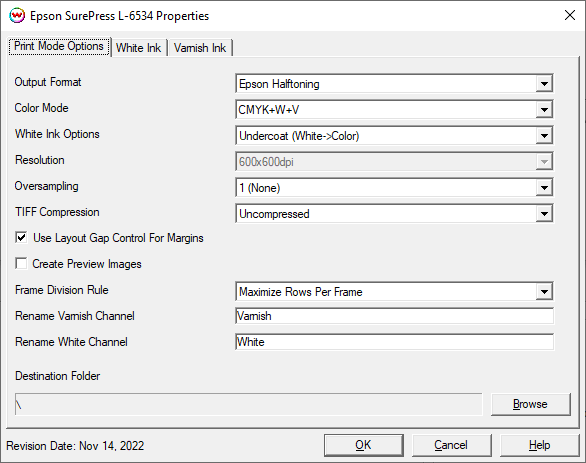Screen dimensions: 586x463
Task: Click the disabled Resolution dropdown
Action: (x=394, y=161)
